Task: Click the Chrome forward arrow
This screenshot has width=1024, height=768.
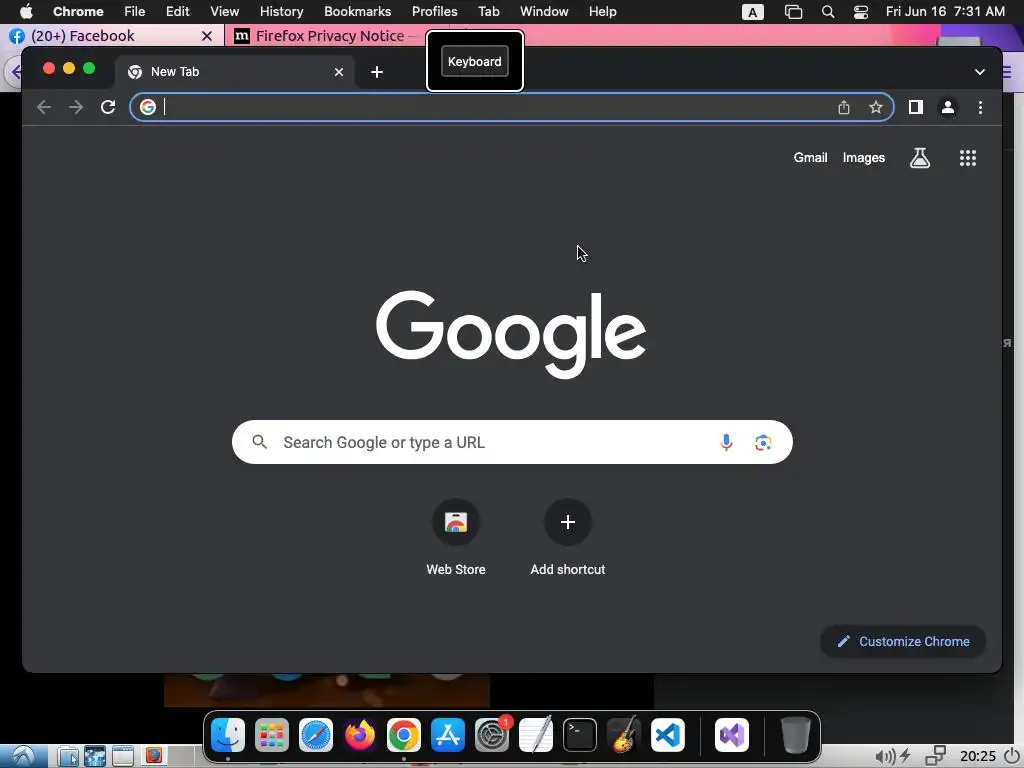Action: click(x=76, y=107)
